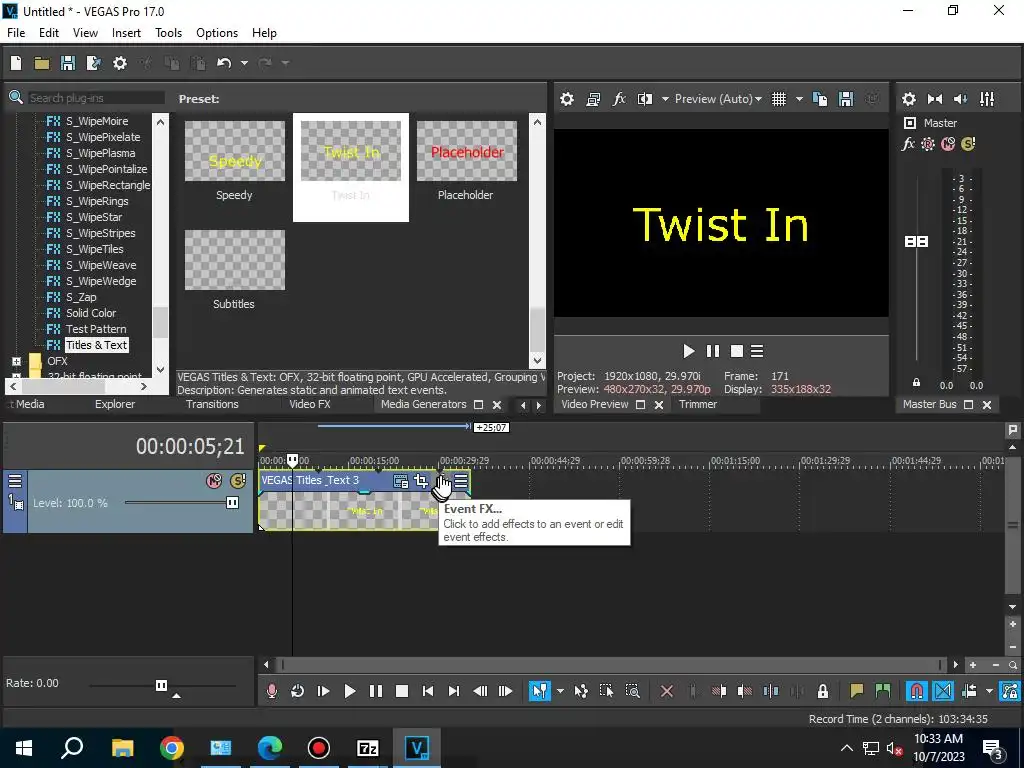
Task: Open the File menu
Action: (x=16, y=33)
